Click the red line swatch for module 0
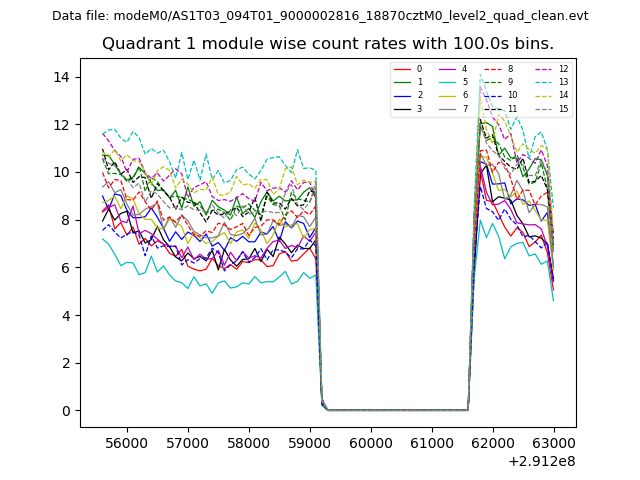The image size is (640, 480). click(x=402, y=69)
